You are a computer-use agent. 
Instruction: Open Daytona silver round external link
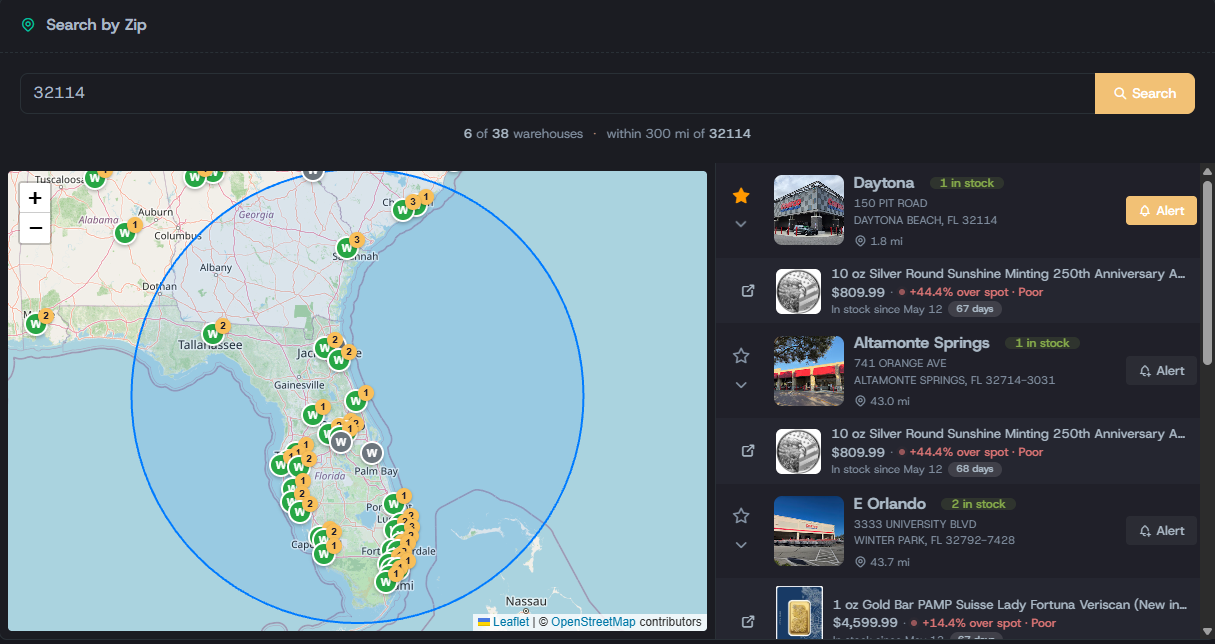point(748,291)
